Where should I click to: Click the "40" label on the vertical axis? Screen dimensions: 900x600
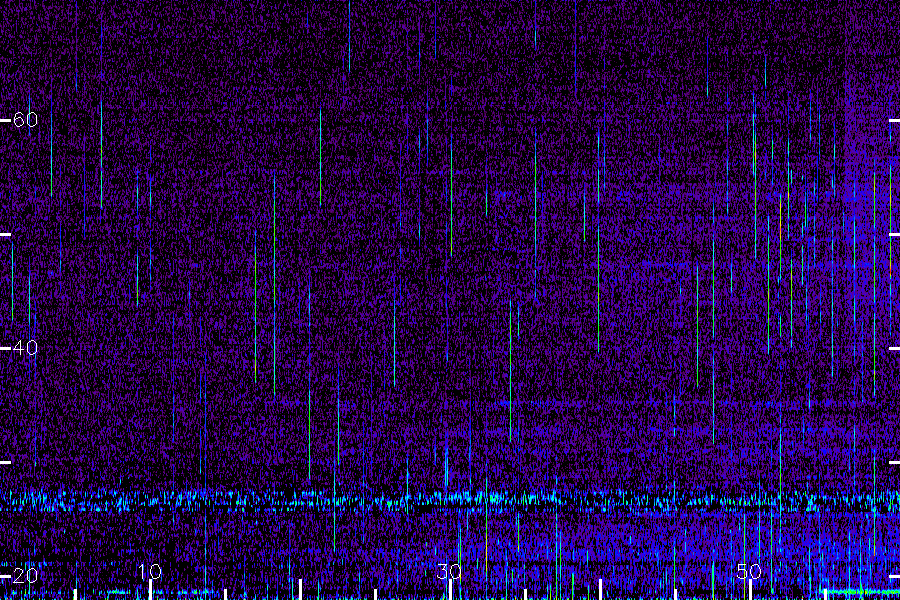(25, 347)
